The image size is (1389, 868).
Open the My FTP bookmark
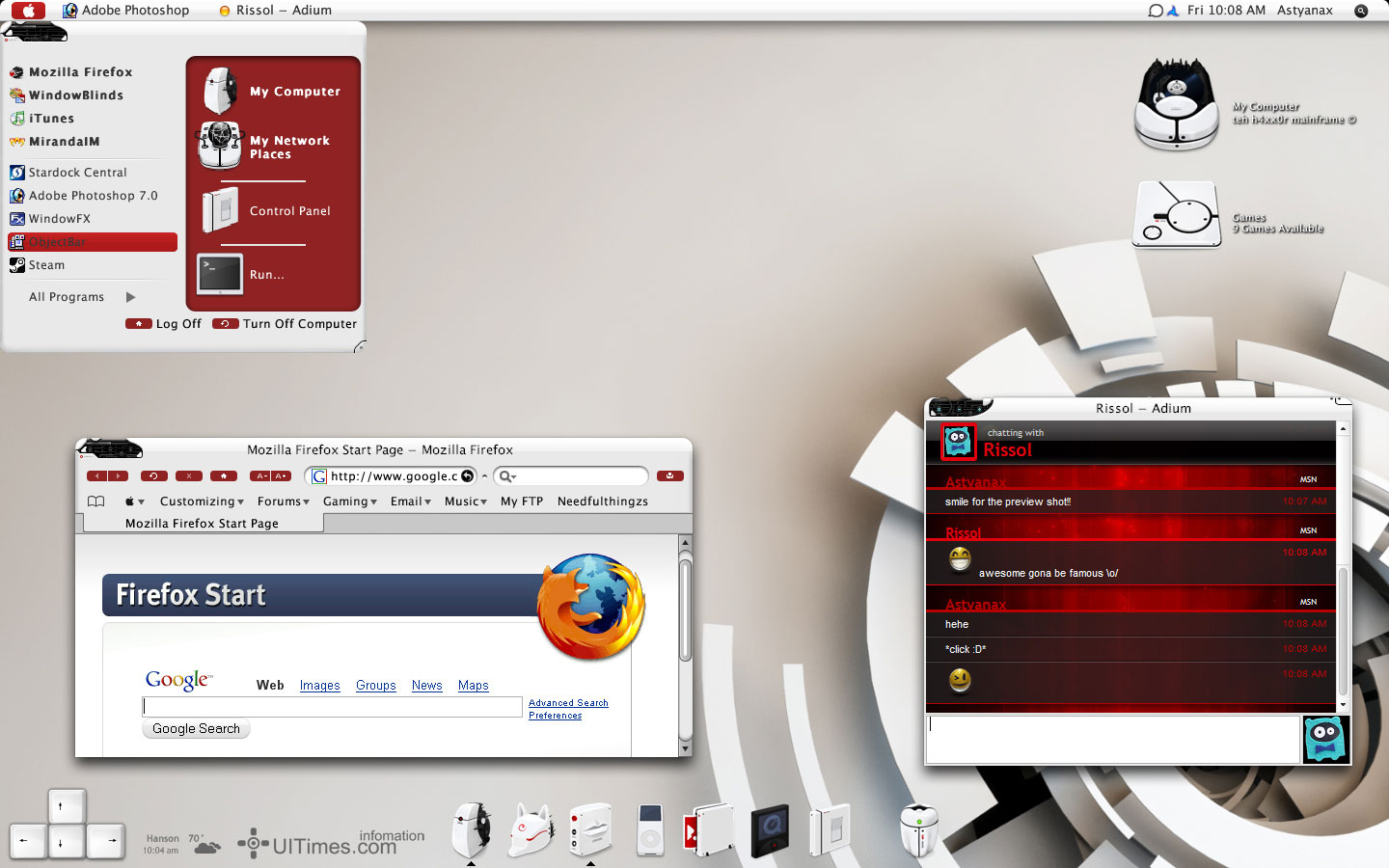coord(522,502)
